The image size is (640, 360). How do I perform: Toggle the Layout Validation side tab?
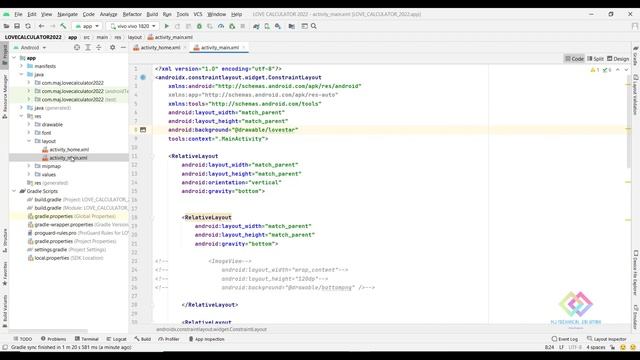(x=636, y=95)
